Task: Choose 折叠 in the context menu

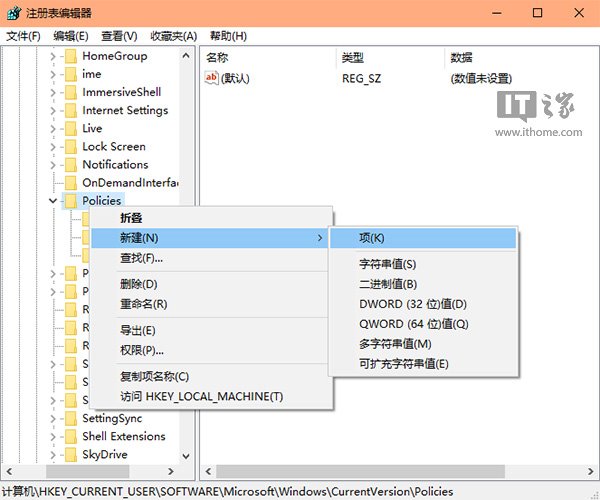Action: tap(211, 218)
